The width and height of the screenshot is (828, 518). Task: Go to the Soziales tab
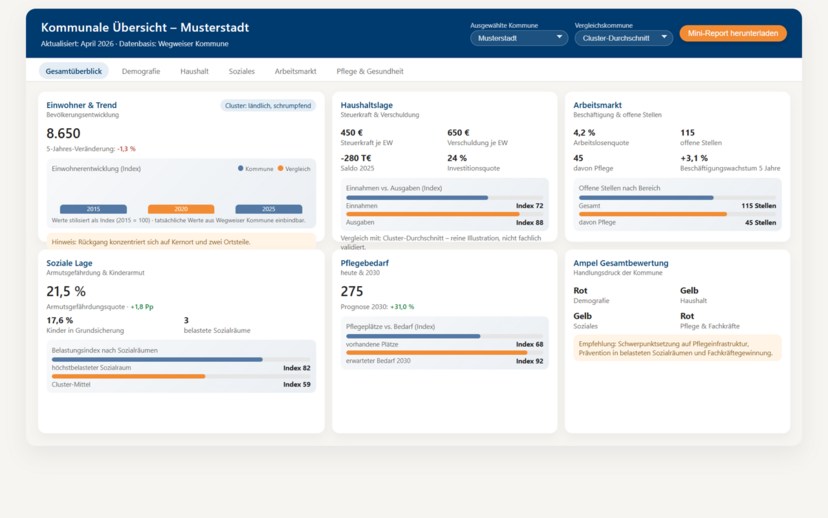241,71
